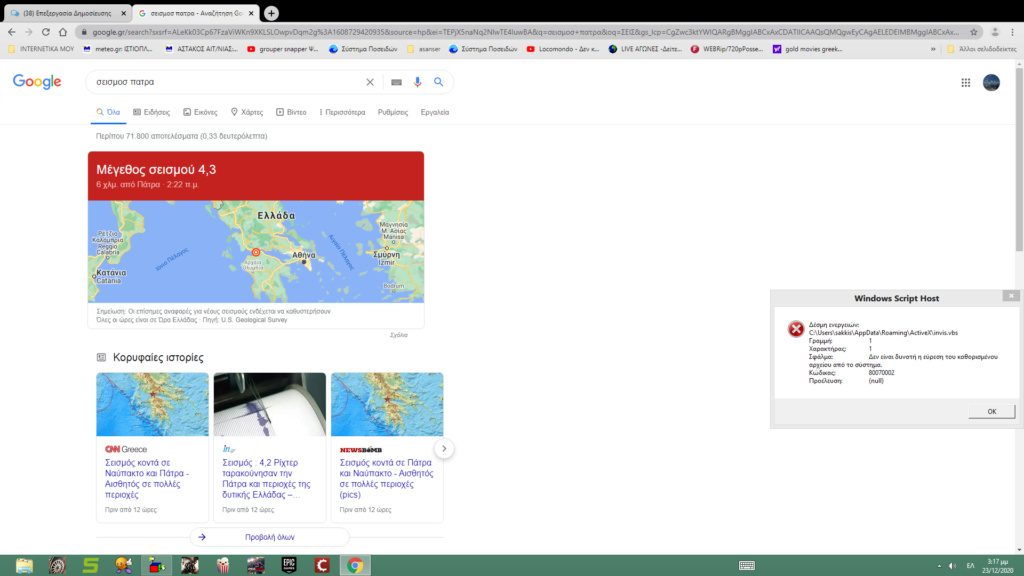
Task: Open the touch keyboard from the taskbar
Action: (746, 566)
